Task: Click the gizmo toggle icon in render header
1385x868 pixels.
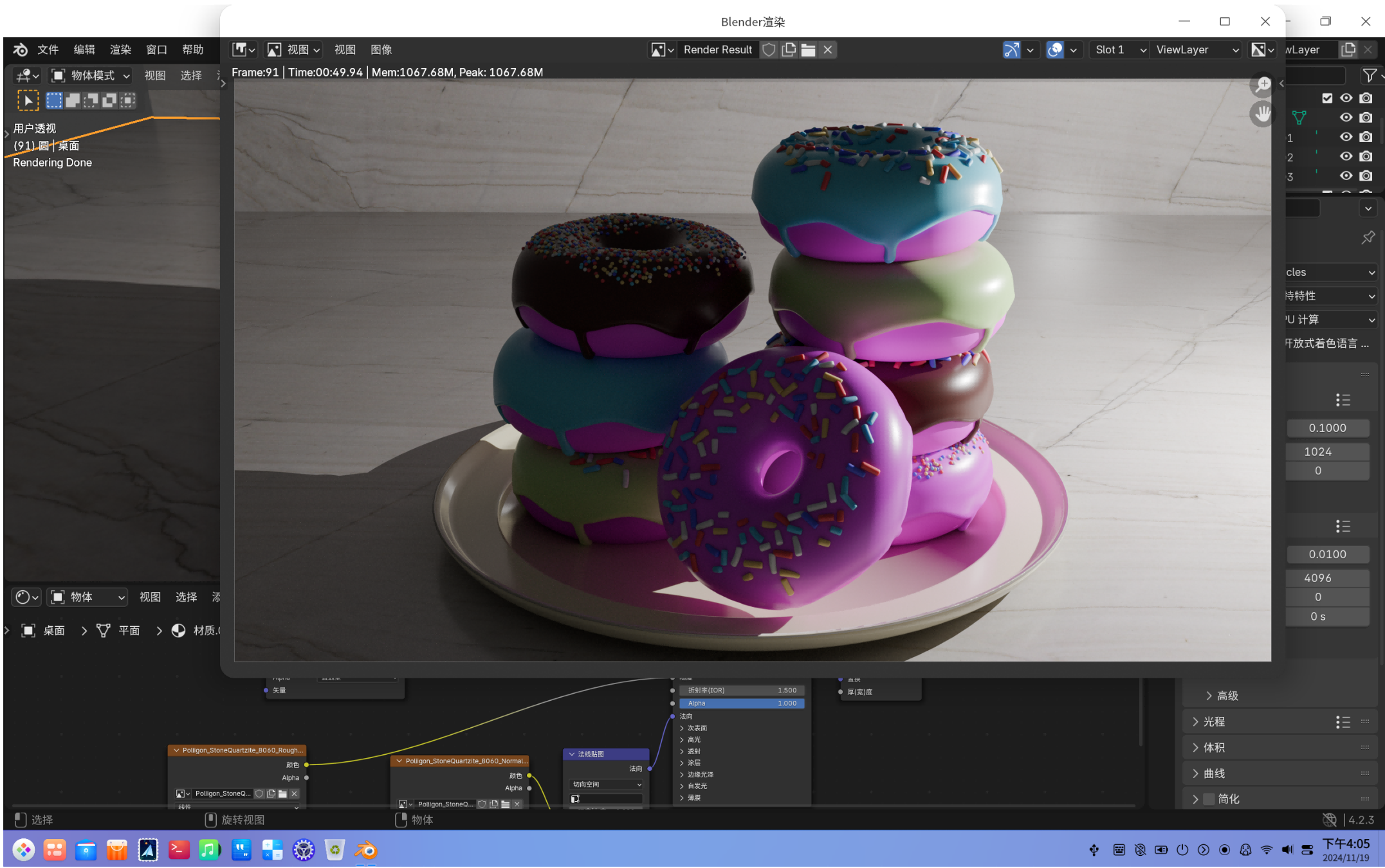Action: point(1011,50)
